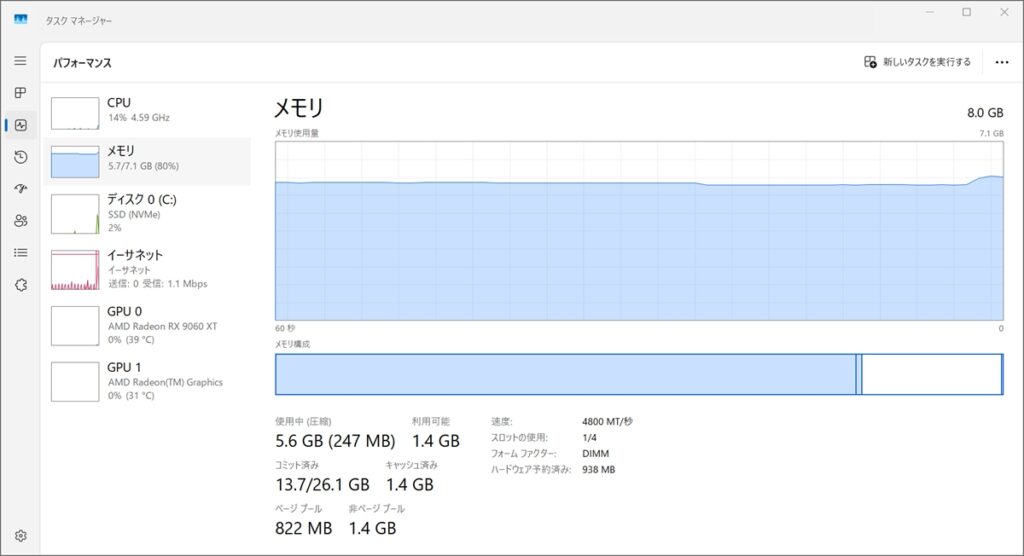The image size is (1024, 556).
Task: Click the memory usage graph
Action: point(639,230)
